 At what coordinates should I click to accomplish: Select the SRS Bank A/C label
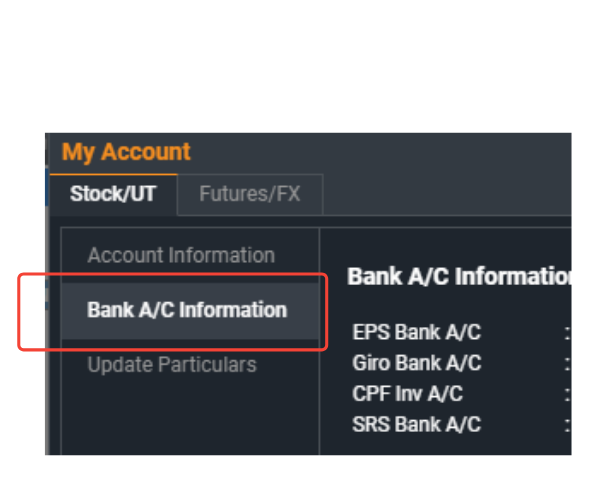click(x=416, y=424)
